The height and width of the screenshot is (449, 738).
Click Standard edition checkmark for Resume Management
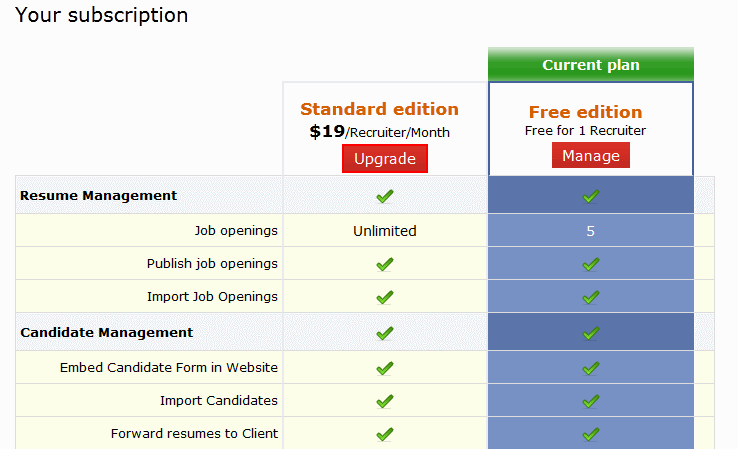[385, 196]
